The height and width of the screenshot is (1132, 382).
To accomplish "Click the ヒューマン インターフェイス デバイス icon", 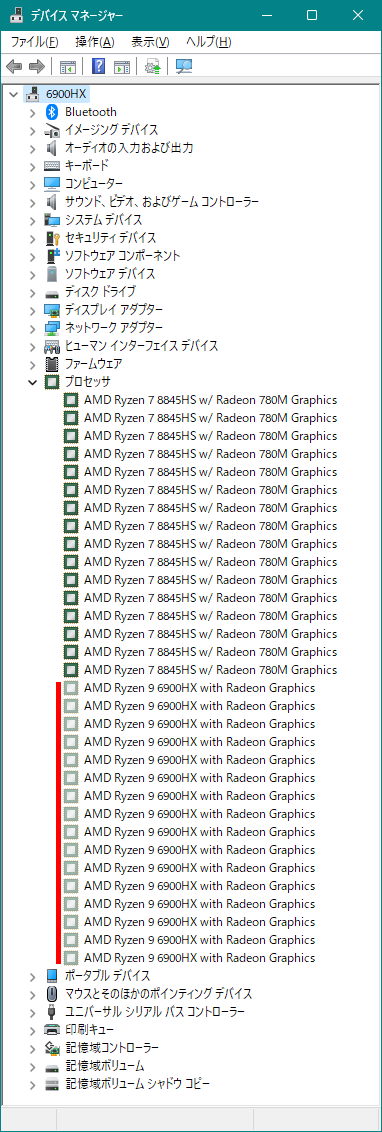I will [52, 346].
